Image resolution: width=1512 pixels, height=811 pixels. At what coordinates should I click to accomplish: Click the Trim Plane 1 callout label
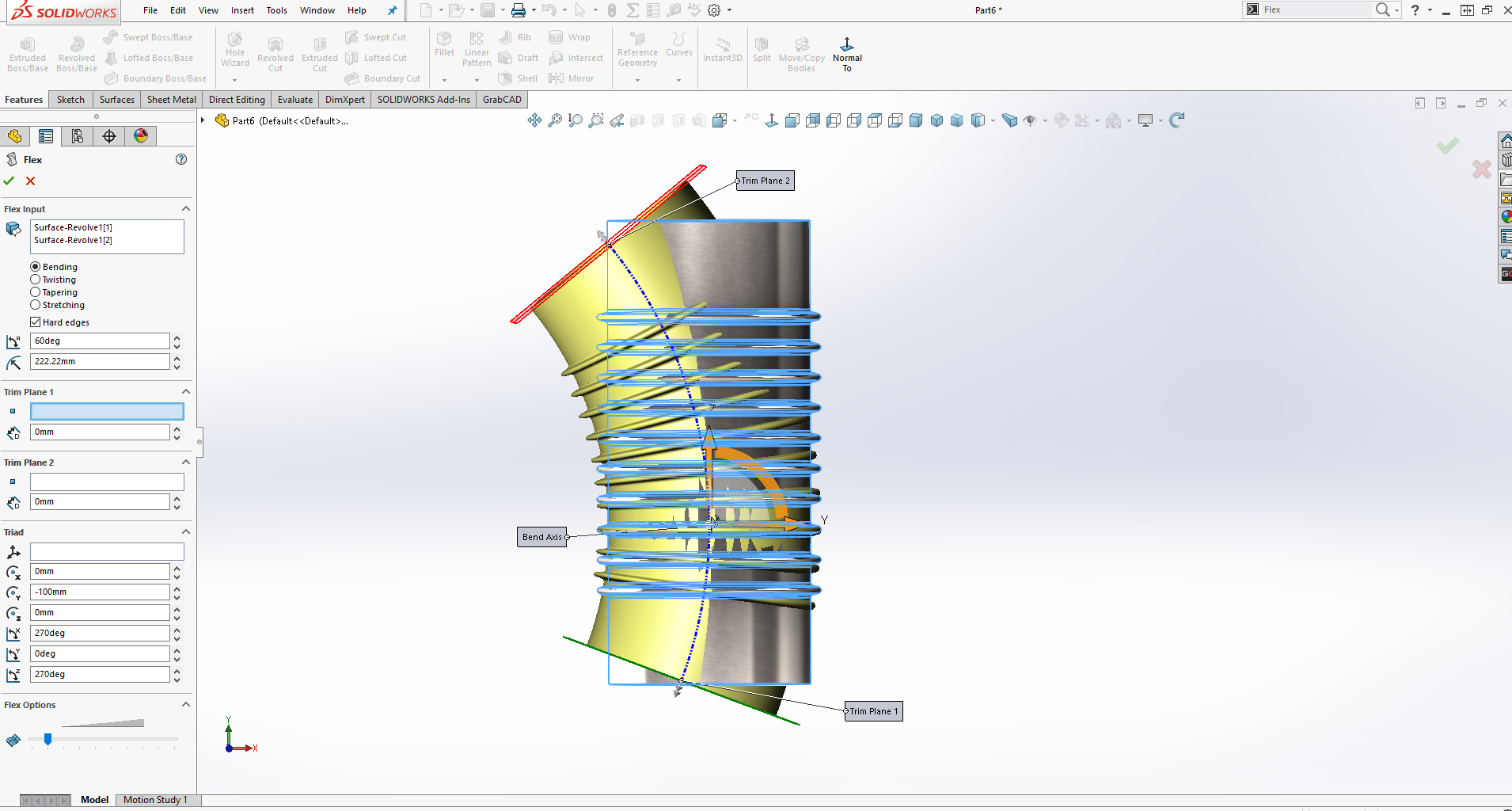click(874, 711)
